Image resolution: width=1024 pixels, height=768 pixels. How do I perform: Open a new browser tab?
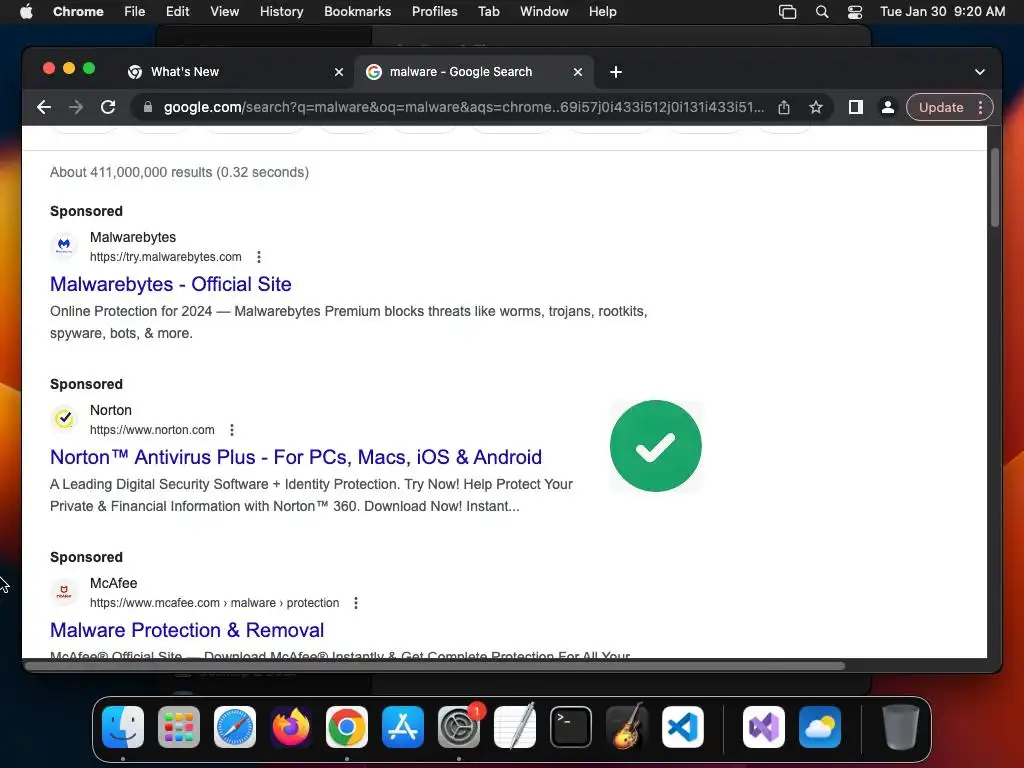616,72
